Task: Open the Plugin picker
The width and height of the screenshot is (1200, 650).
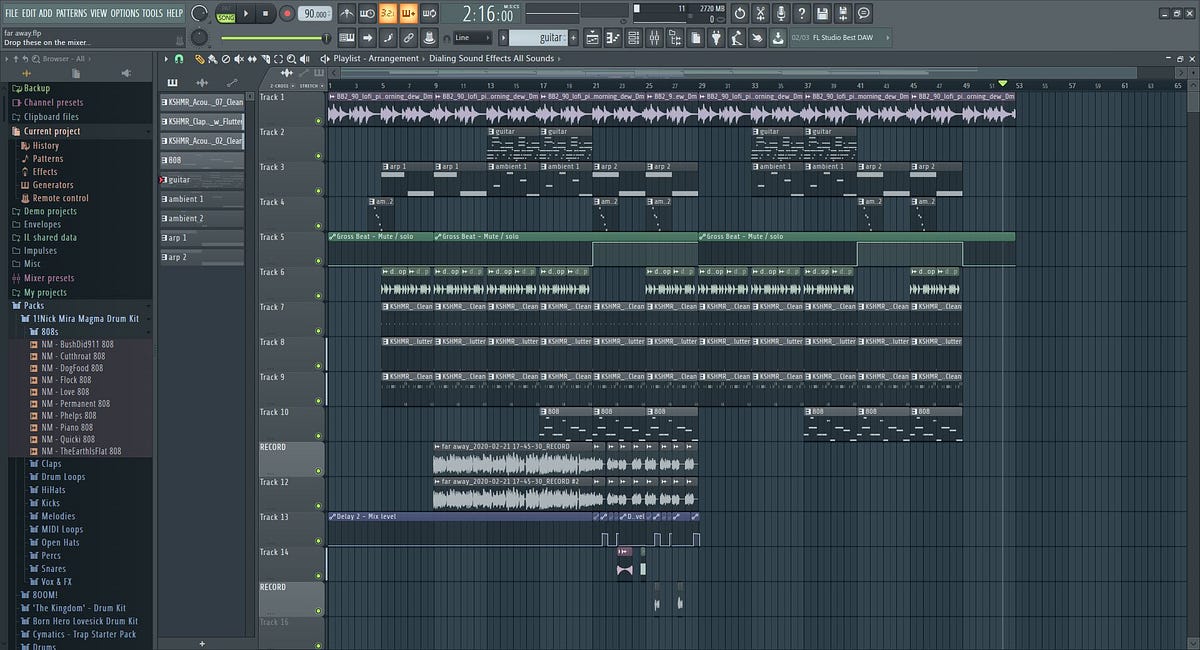Action: 714,38
